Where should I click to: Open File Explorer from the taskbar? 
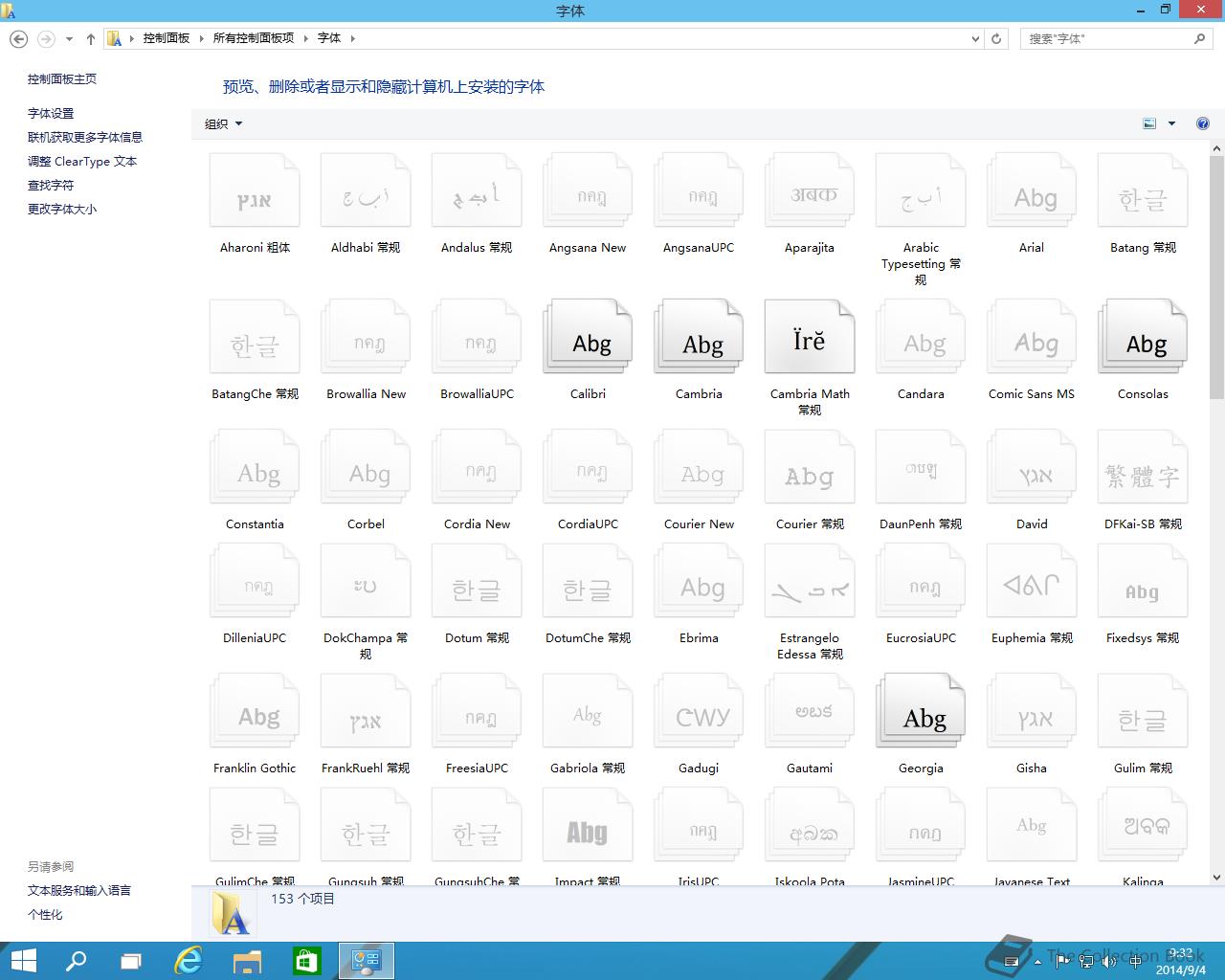click(x=247, y=961)
